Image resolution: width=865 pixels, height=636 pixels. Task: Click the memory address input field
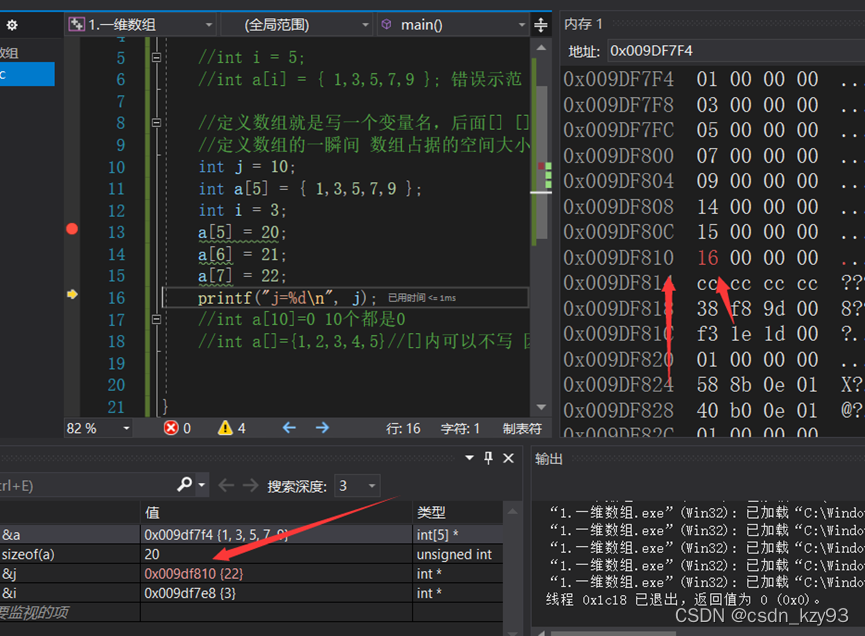coord(736,51)
